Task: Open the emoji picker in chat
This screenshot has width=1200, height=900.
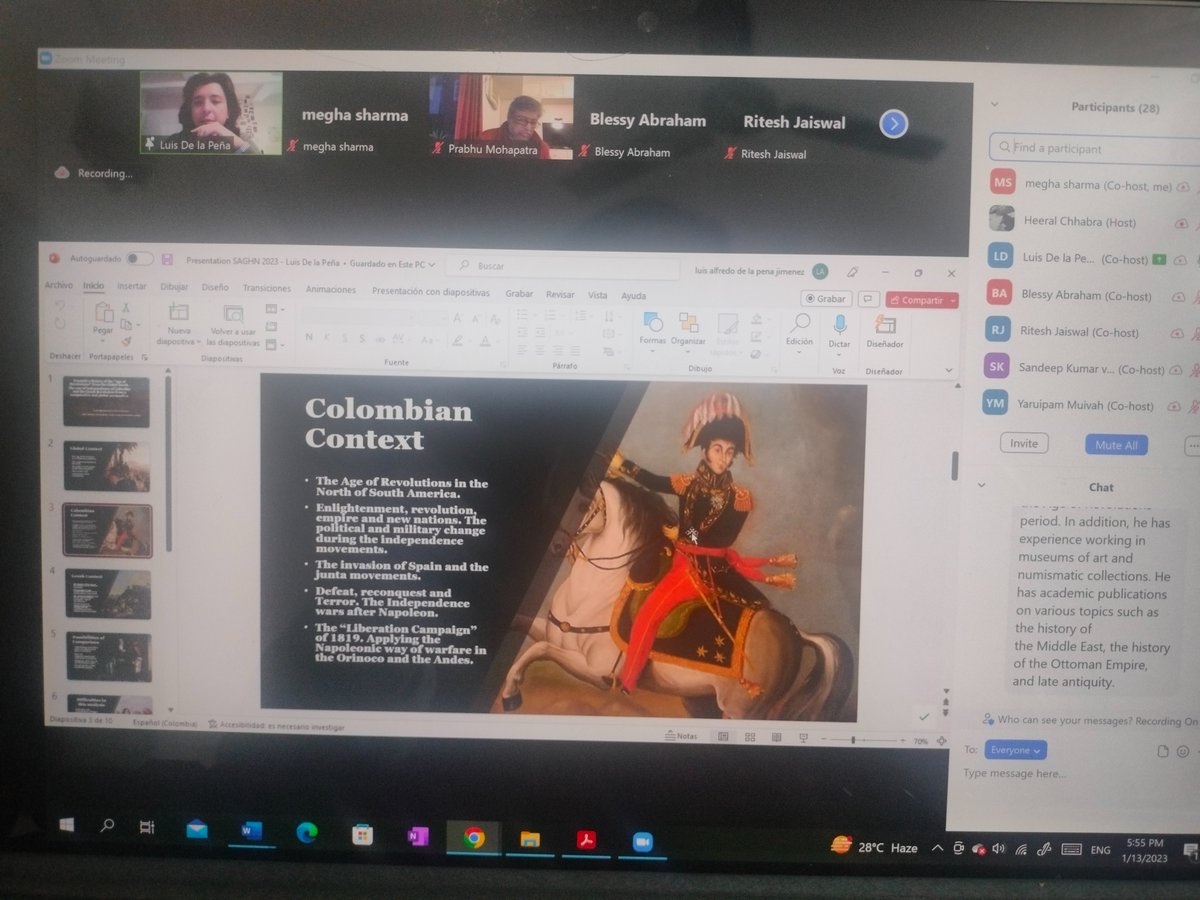Action: 1183,751
